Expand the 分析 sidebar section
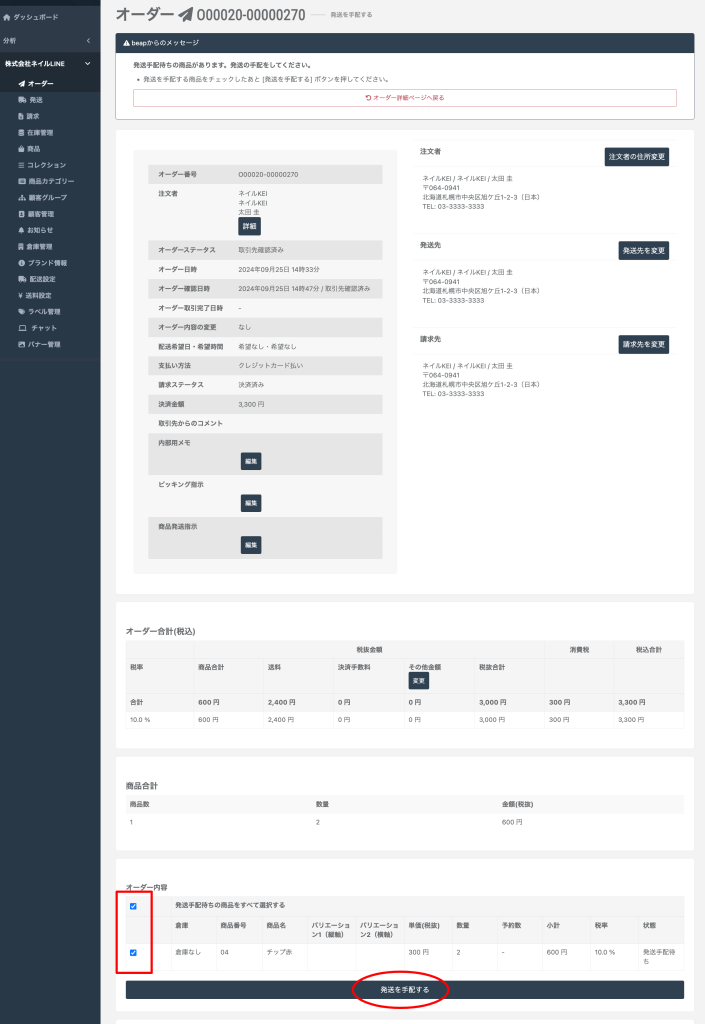Image resolution: width=705 pixels, height=1024 pixels. click(88, 40)
